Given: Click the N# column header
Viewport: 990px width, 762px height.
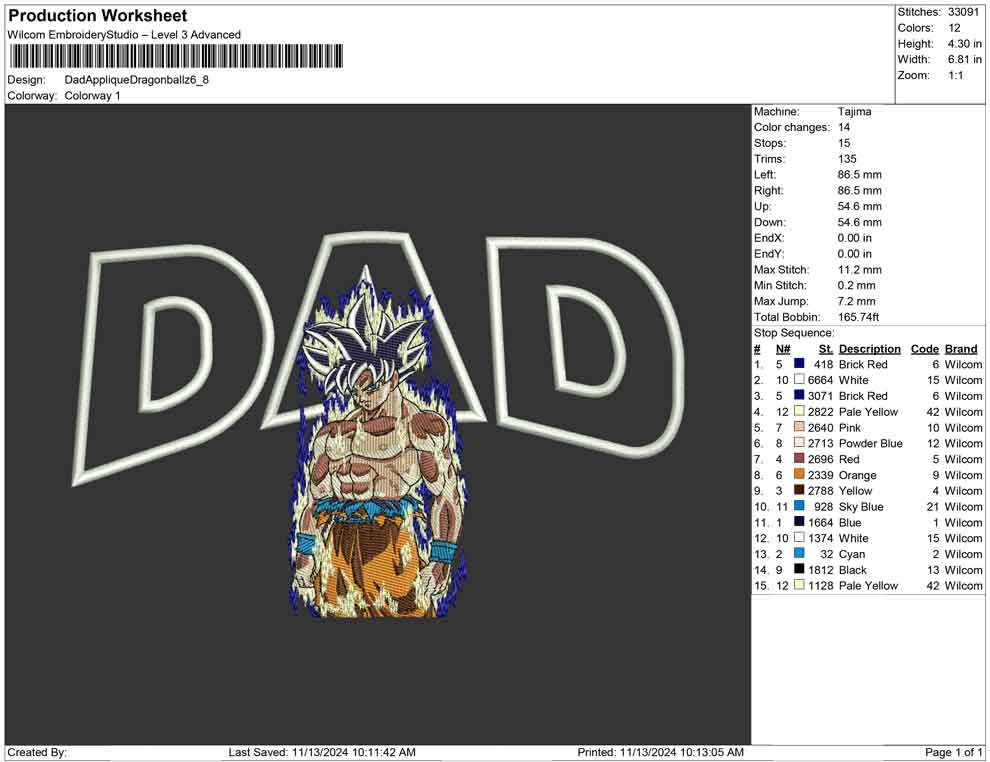Looking at the screenshot, I should coord(783,348).
